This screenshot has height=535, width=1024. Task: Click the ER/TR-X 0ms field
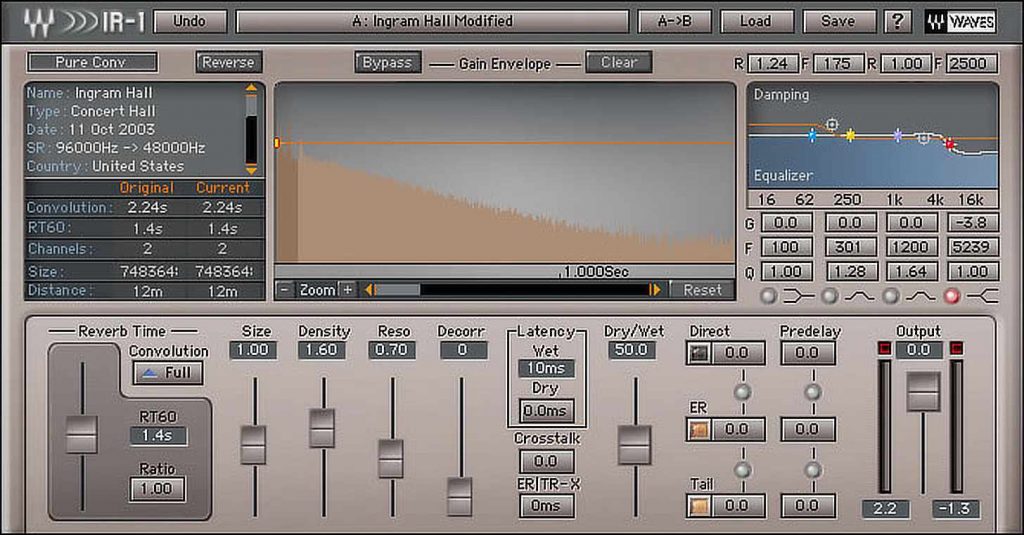coord(546,506)
